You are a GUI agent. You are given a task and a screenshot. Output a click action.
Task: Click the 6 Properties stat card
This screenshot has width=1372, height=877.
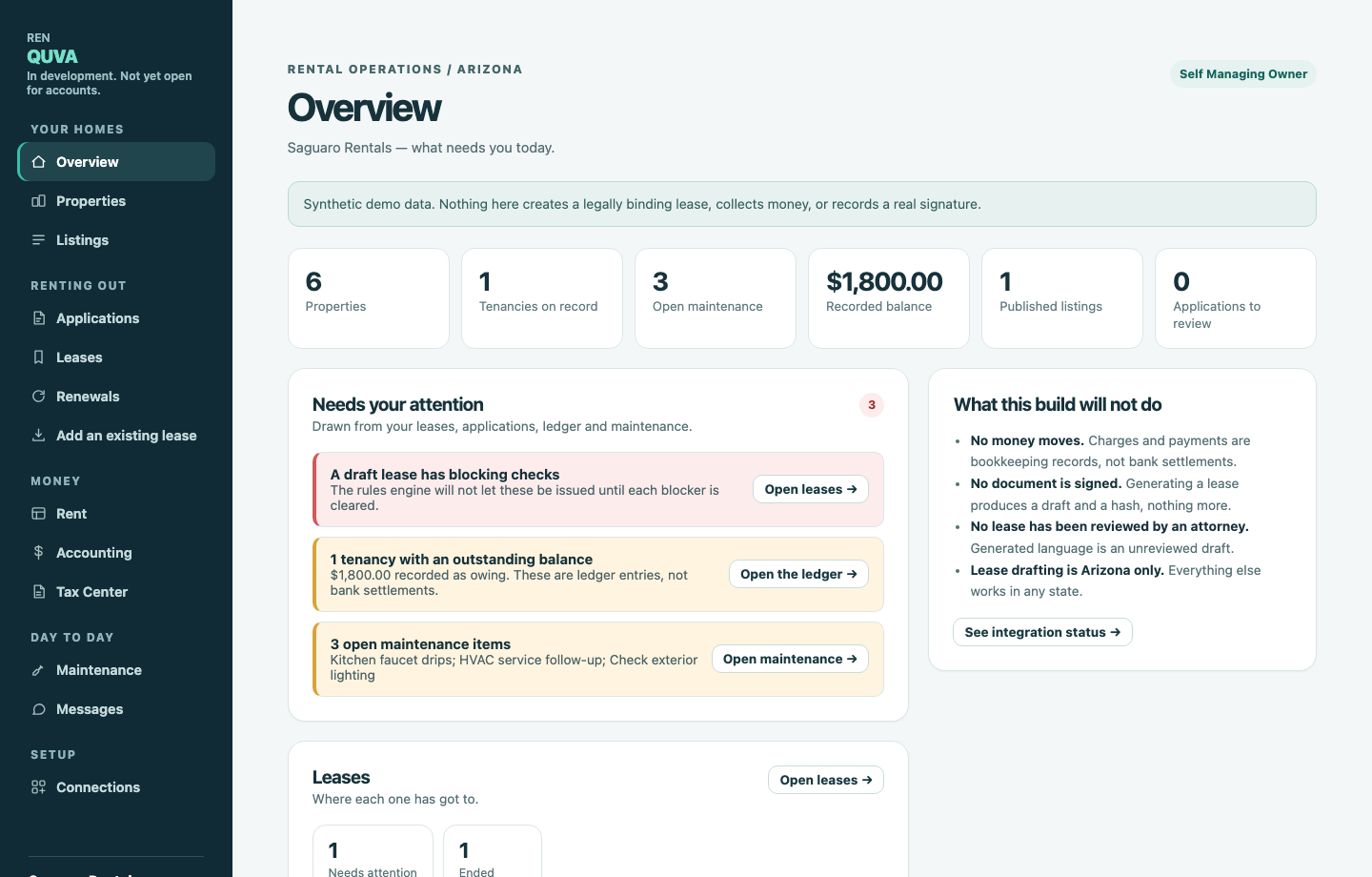pyautogui.click(x=369, y=298)
